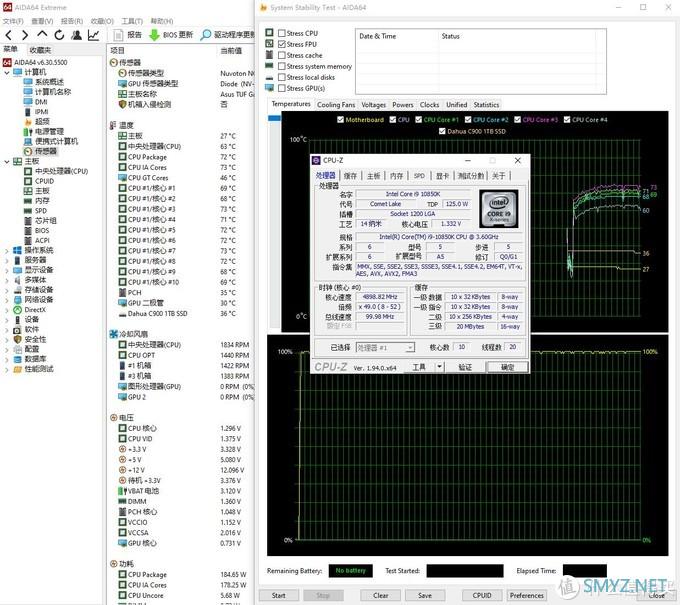Viewport: 680px width, 605px height.
Task: Enable the Stress CPU checkbox
Action: point(282,33)
